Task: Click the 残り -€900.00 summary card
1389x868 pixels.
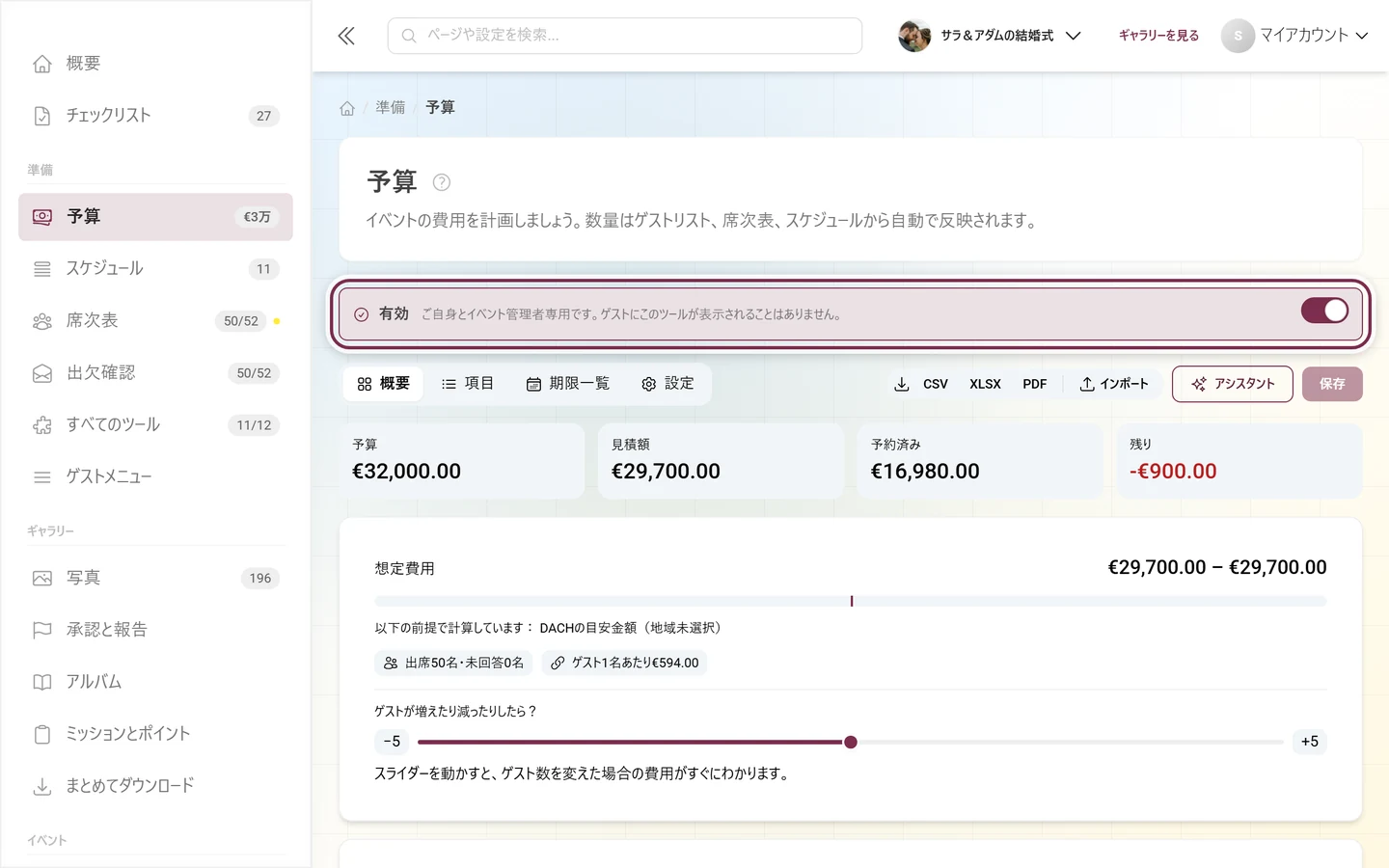Action: click(1239, 461)
